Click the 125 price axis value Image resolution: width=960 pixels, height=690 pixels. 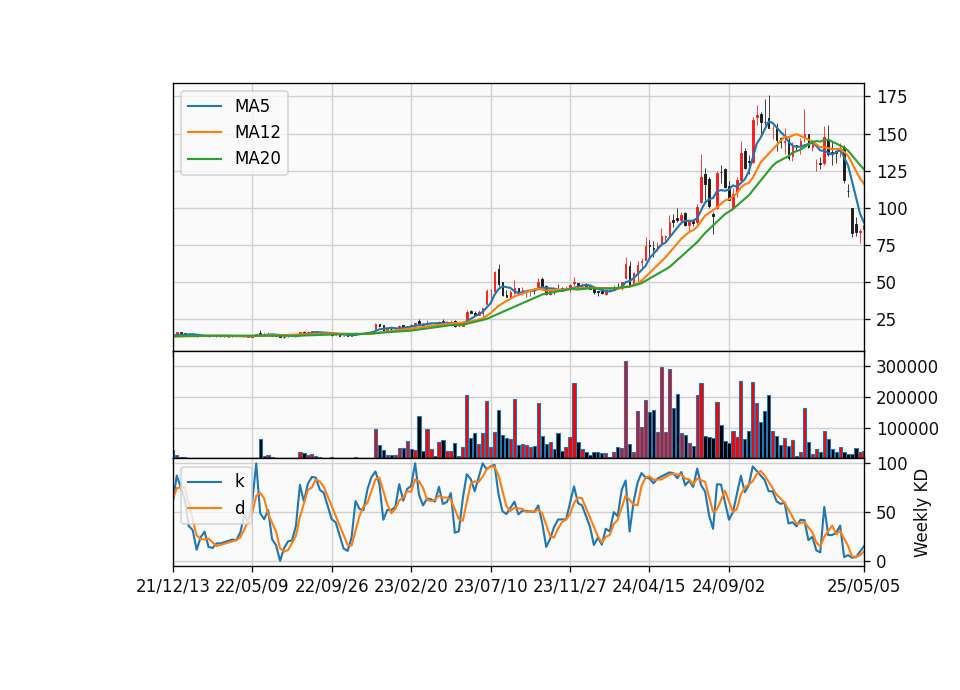point(892,171)
